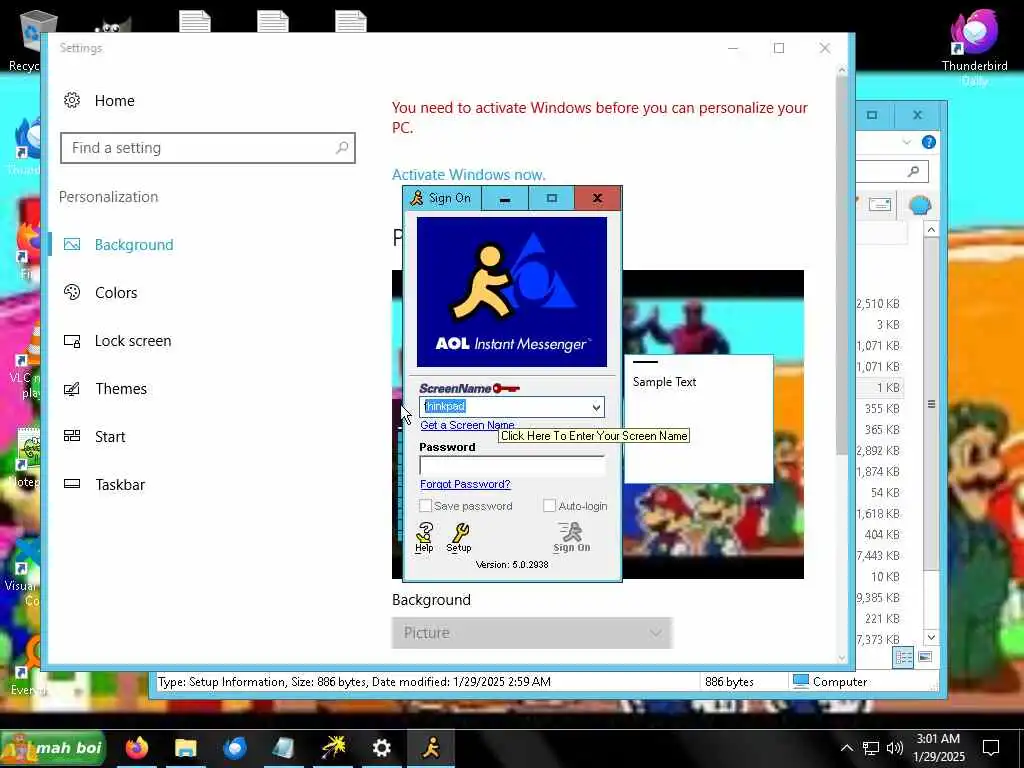Click the Home gear icon in Settings
1024x768 pixels.
click(x=72, y=100)
